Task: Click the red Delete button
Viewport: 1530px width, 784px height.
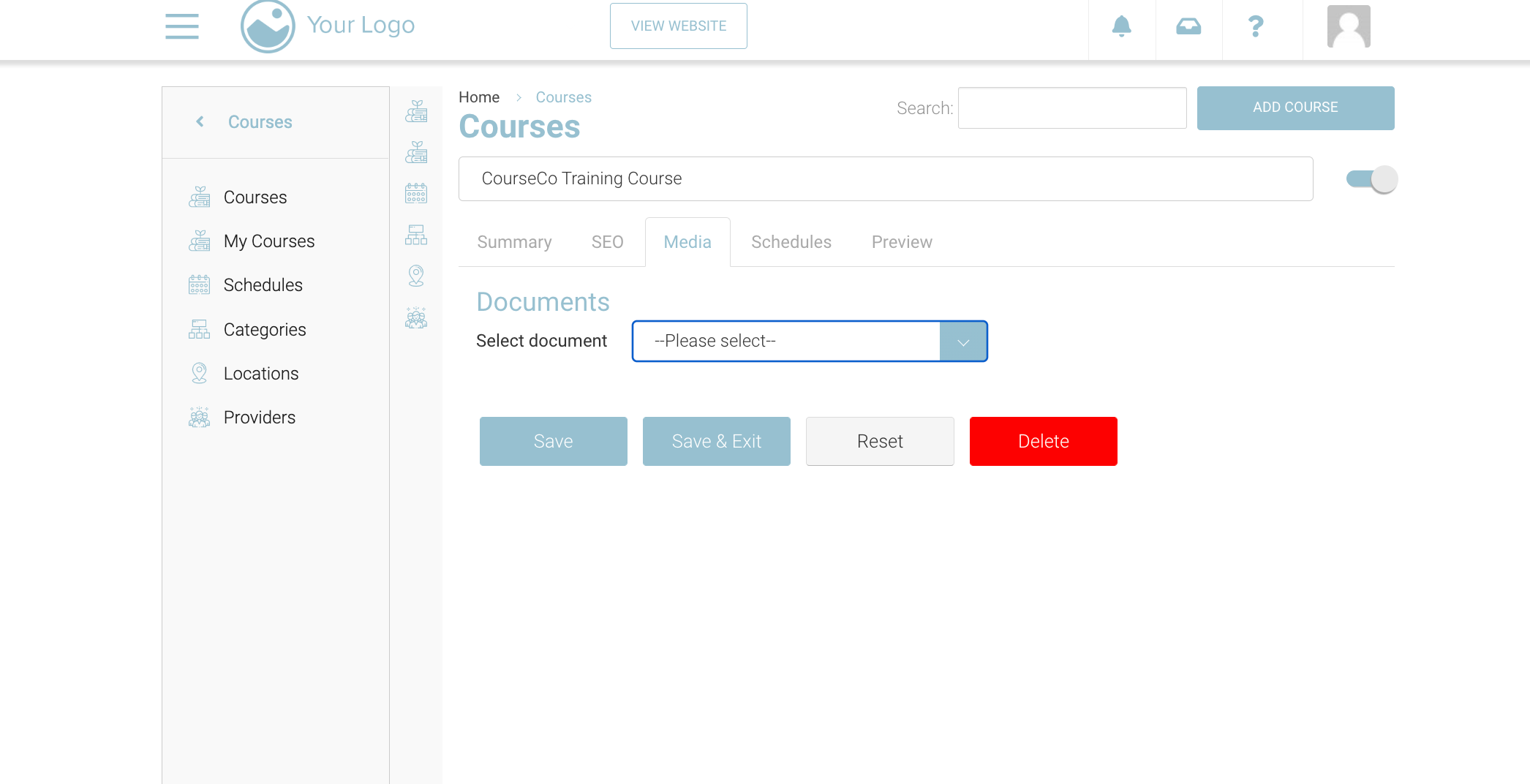Action: point(1043,441)
